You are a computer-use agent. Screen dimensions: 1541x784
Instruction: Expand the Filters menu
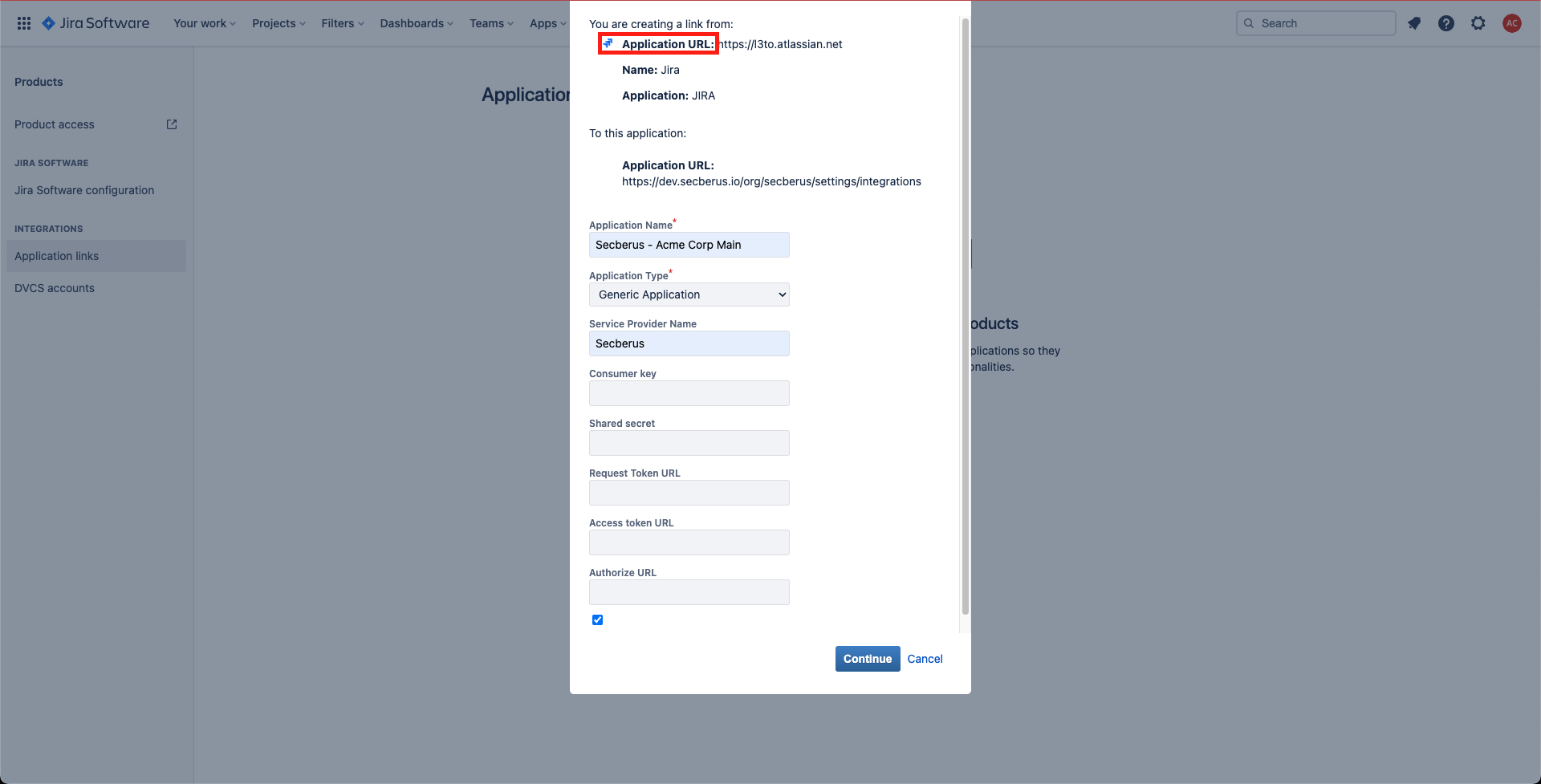coord(343,23)
